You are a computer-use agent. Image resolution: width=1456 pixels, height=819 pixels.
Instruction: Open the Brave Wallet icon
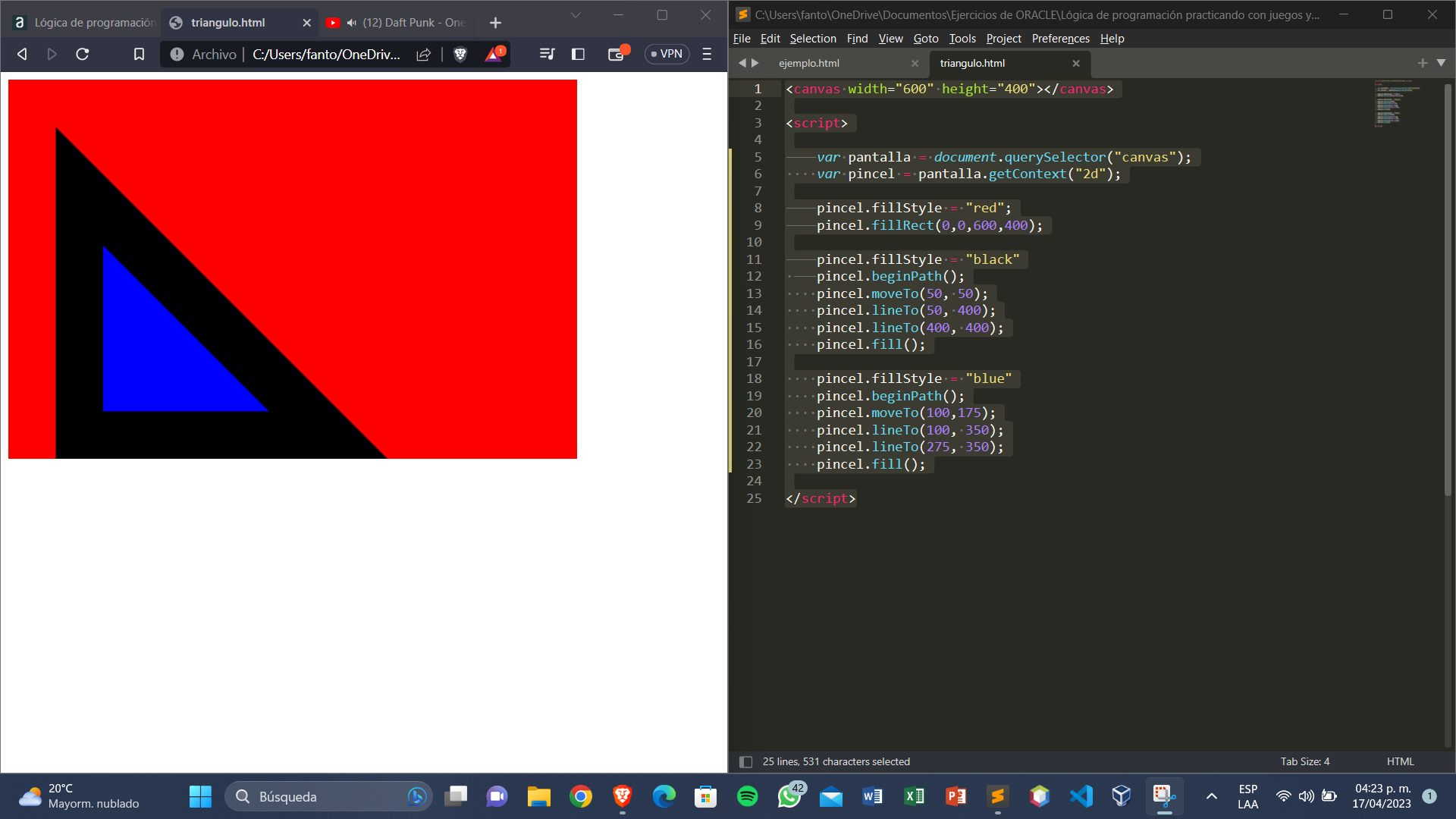(x=617, y=54)
